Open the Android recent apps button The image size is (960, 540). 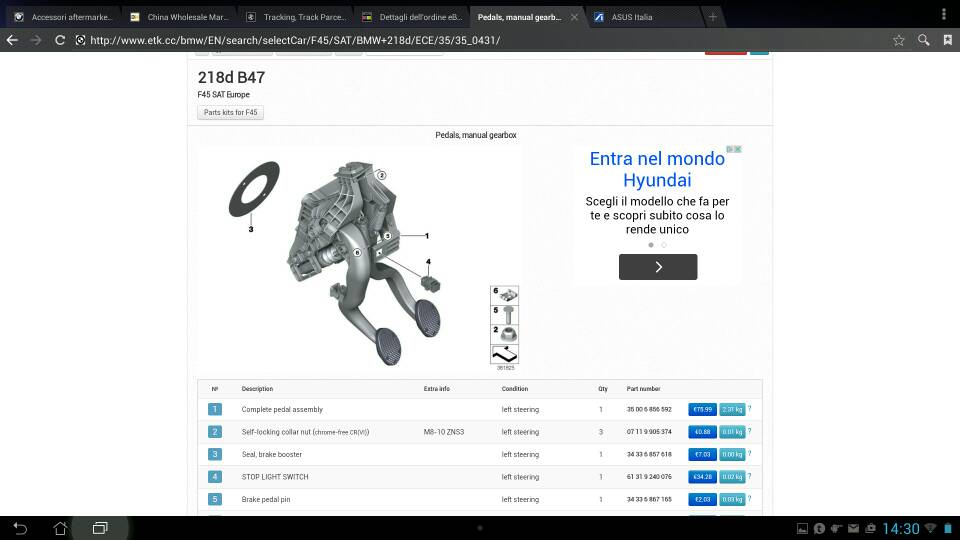coord(100,528)
